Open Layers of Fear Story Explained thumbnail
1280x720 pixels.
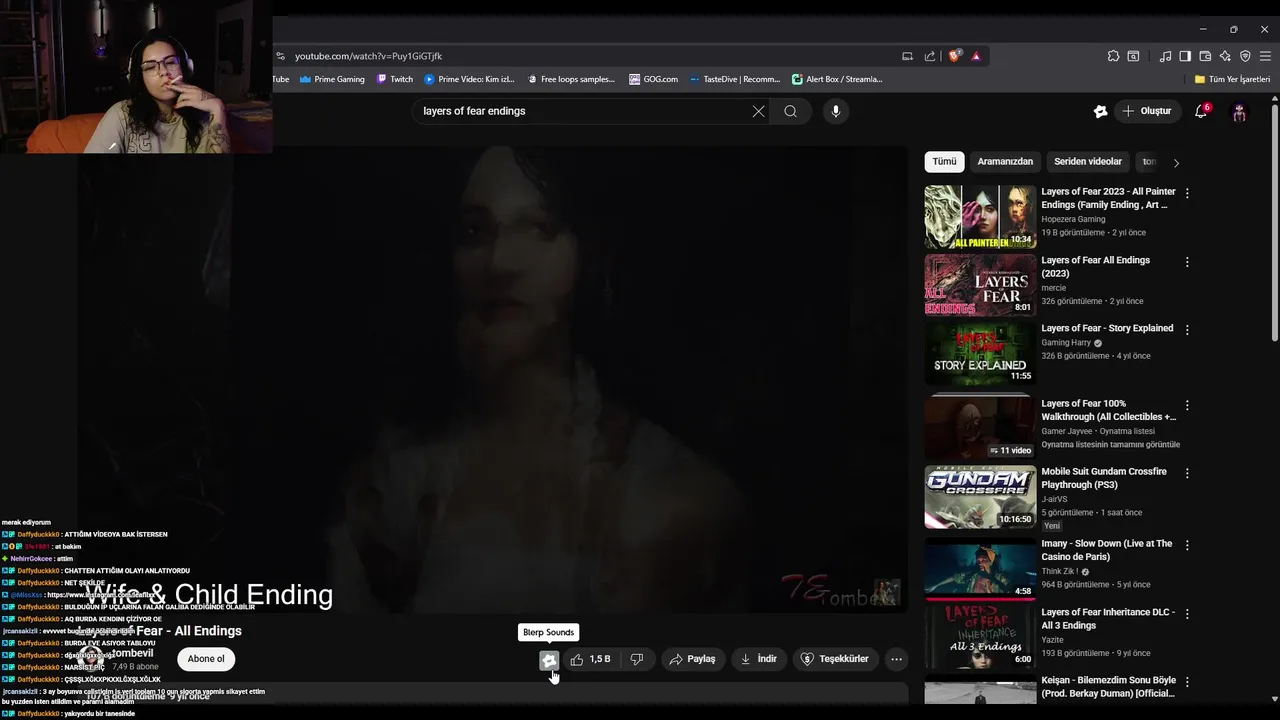pos(980,353)
